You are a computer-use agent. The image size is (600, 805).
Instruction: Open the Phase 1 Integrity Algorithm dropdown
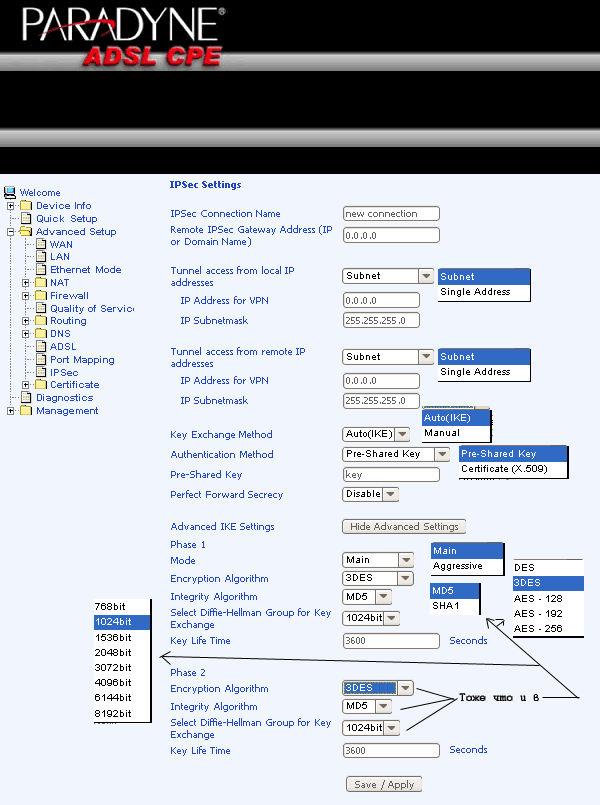(366, 597)
